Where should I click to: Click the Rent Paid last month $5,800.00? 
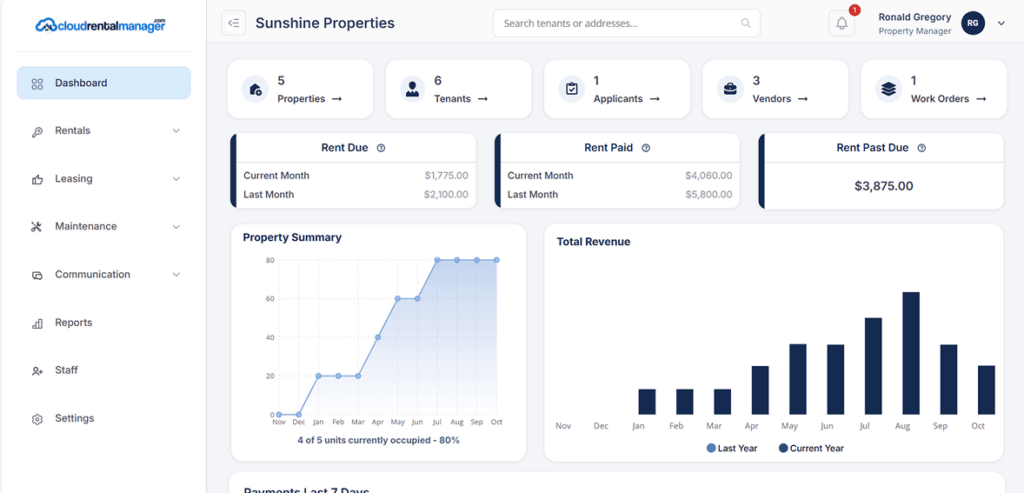pos(709,195)
